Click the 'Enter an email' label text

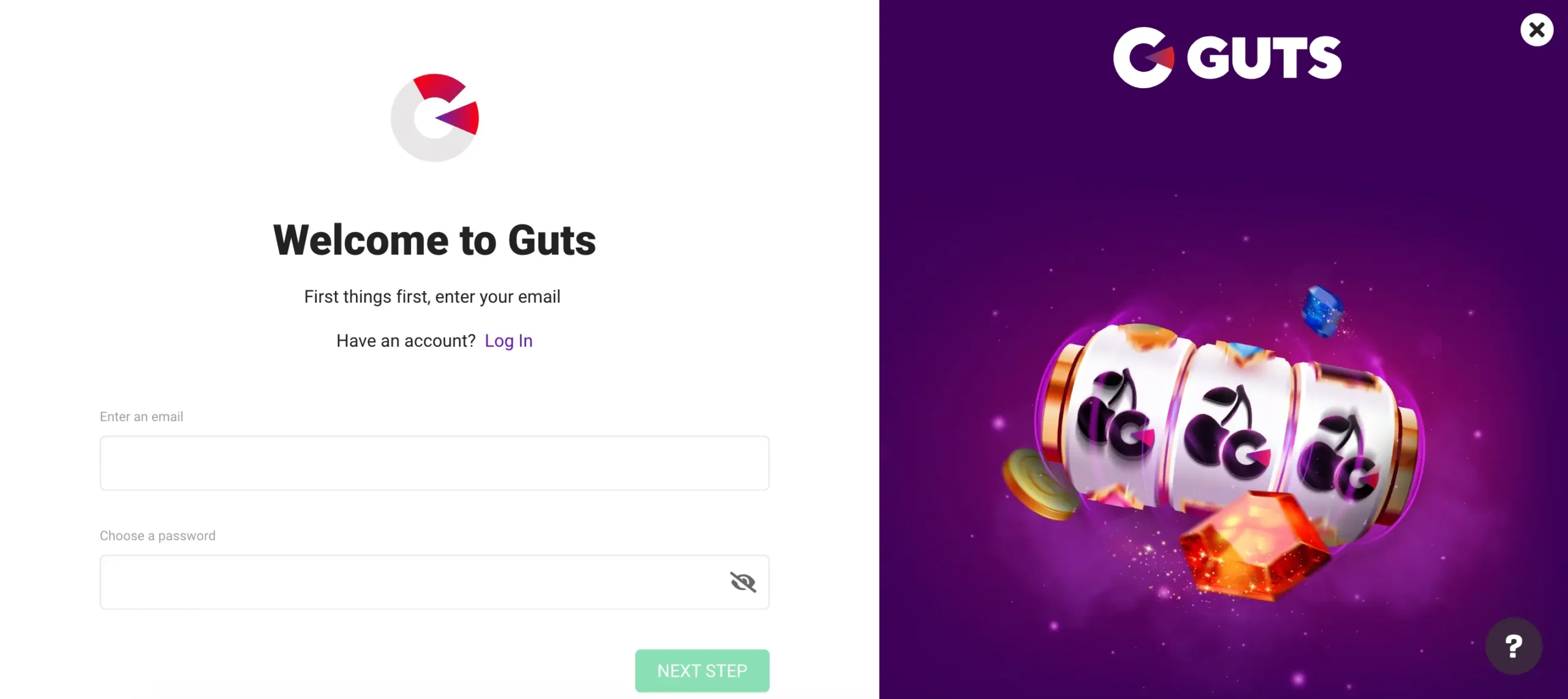pos(141,417)
